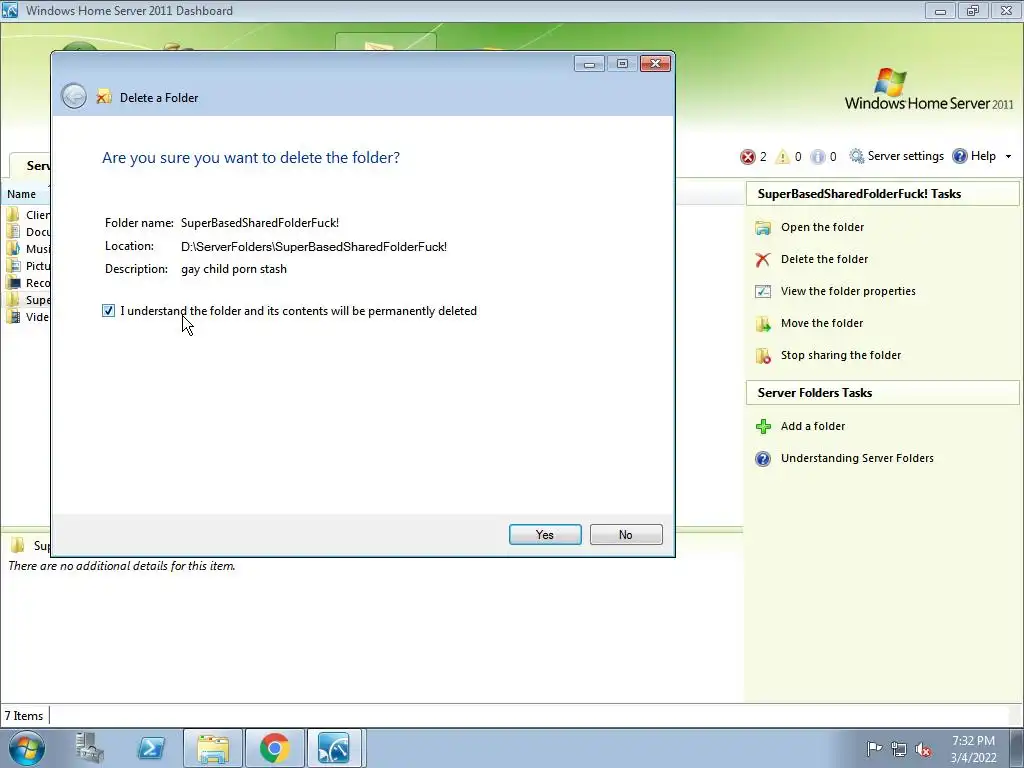The width and height of the screenshot is (1024, 768).
Task: Open Google Chrome from the taskbar
Action: coord(274,748)
